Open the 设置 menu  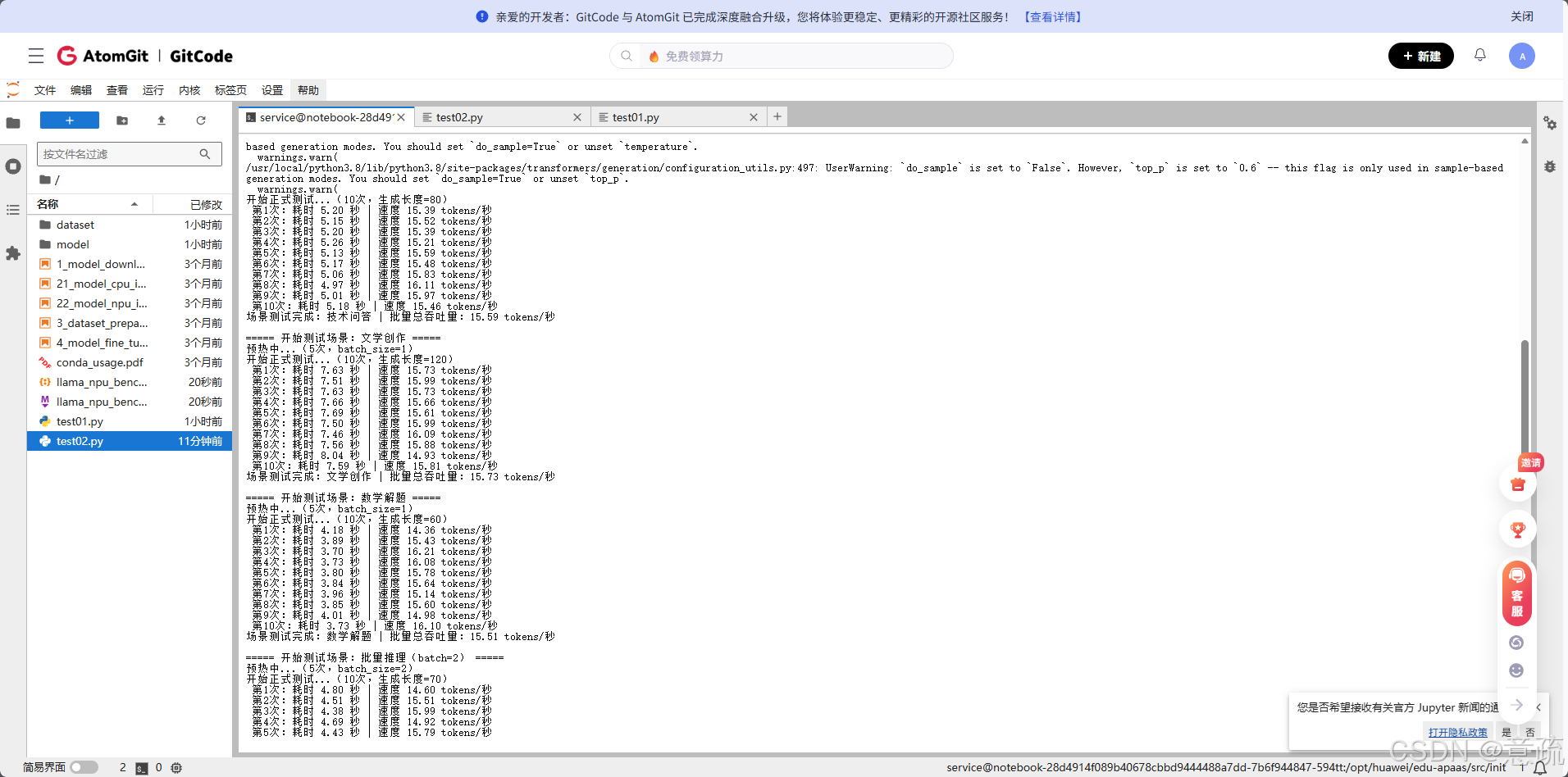tap(272, 90)
